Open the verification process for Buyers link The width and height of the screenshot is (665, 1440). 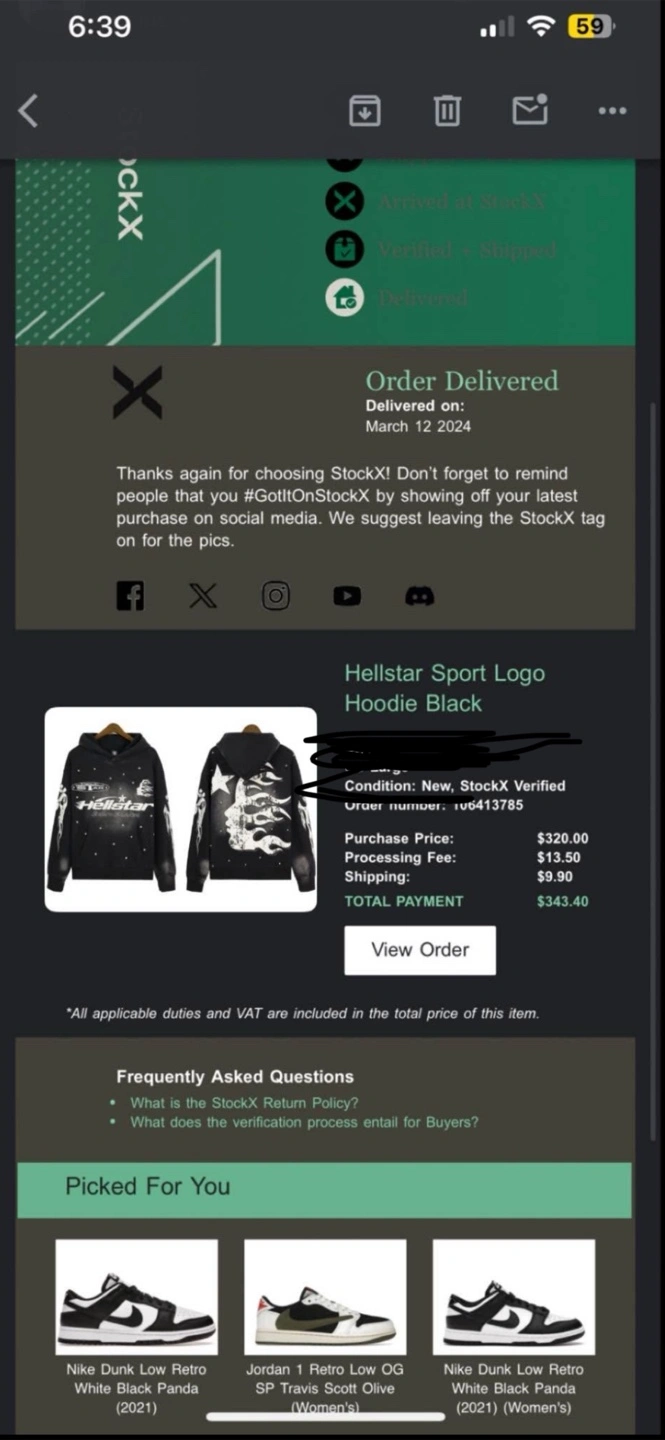[304, 1122]
